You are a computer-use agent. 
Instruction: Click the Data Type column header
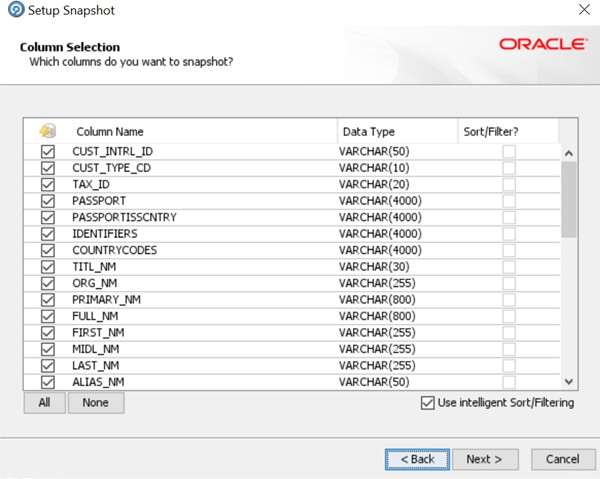(398, 131)
